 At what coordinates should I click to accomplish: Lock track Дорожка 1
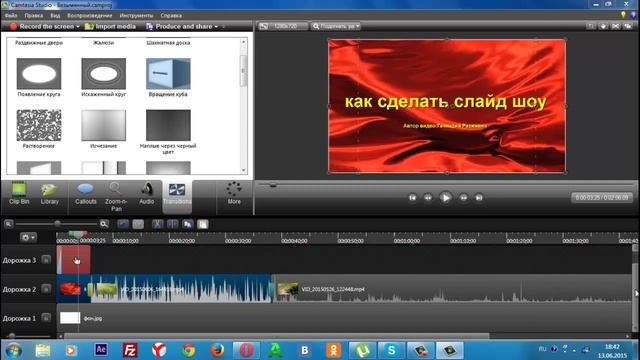tap(46, 318)
